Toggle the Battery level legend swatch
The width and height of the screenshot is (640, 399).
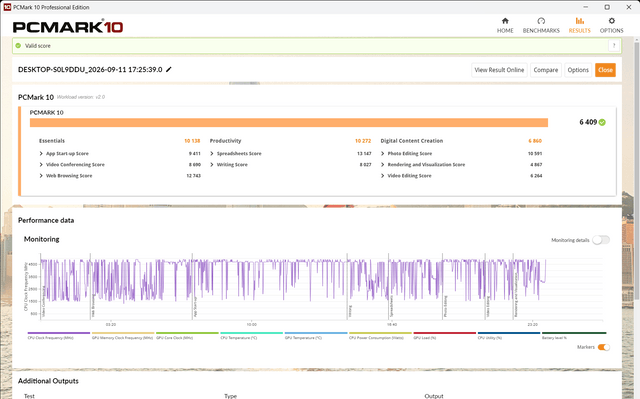point(574,333)
